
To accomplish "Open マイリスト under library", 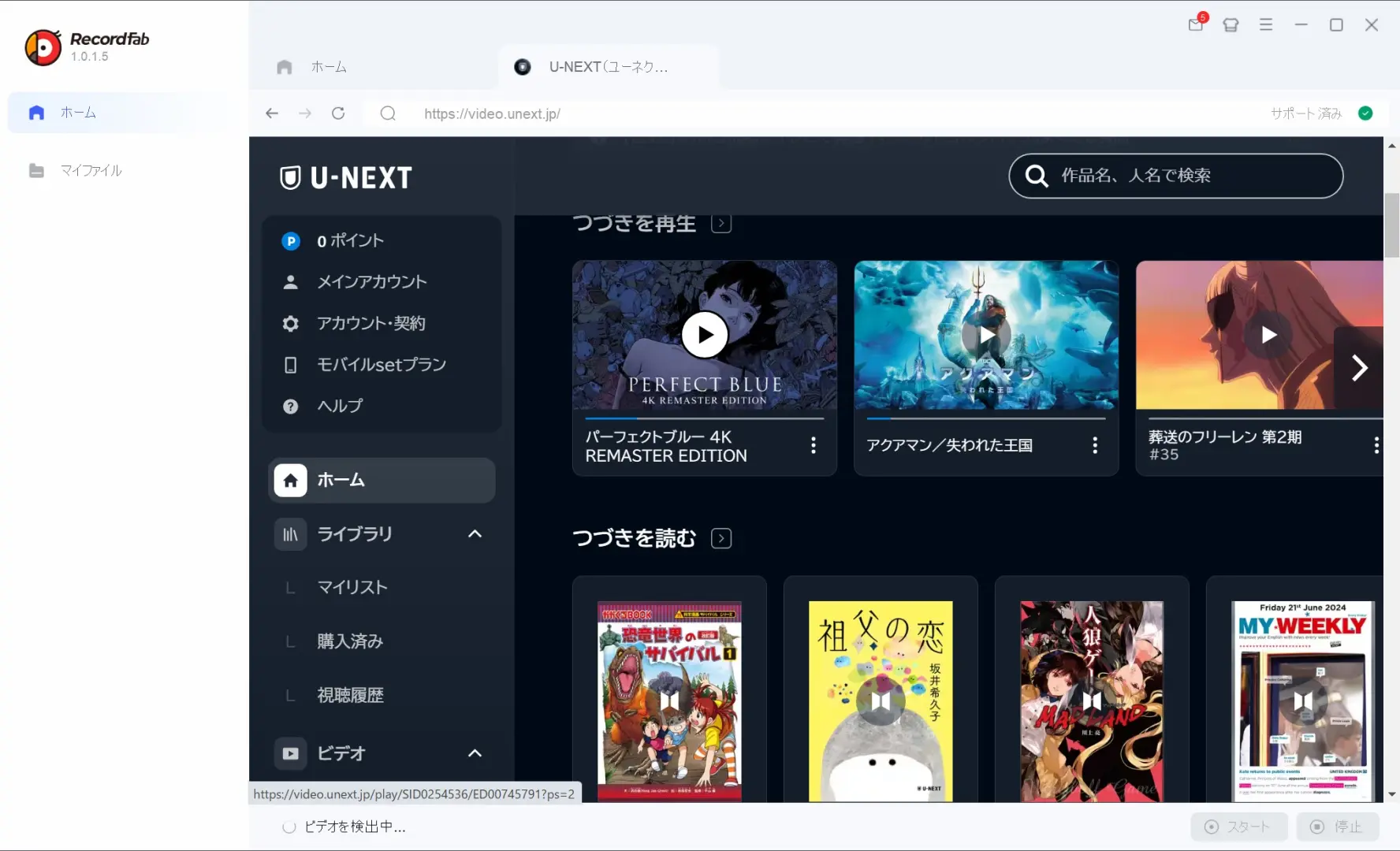I will [x=352, y=588].
